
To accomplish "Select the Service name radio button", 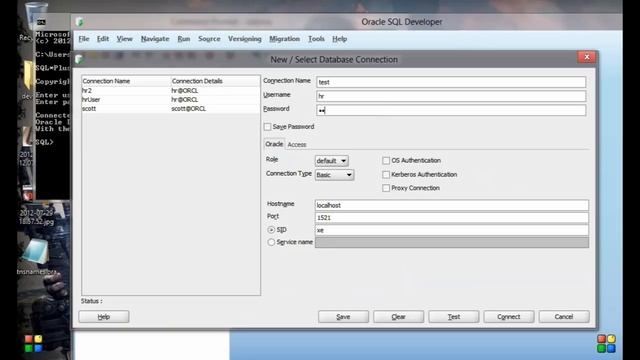I will pyautogui.click(x=271, y=242).
